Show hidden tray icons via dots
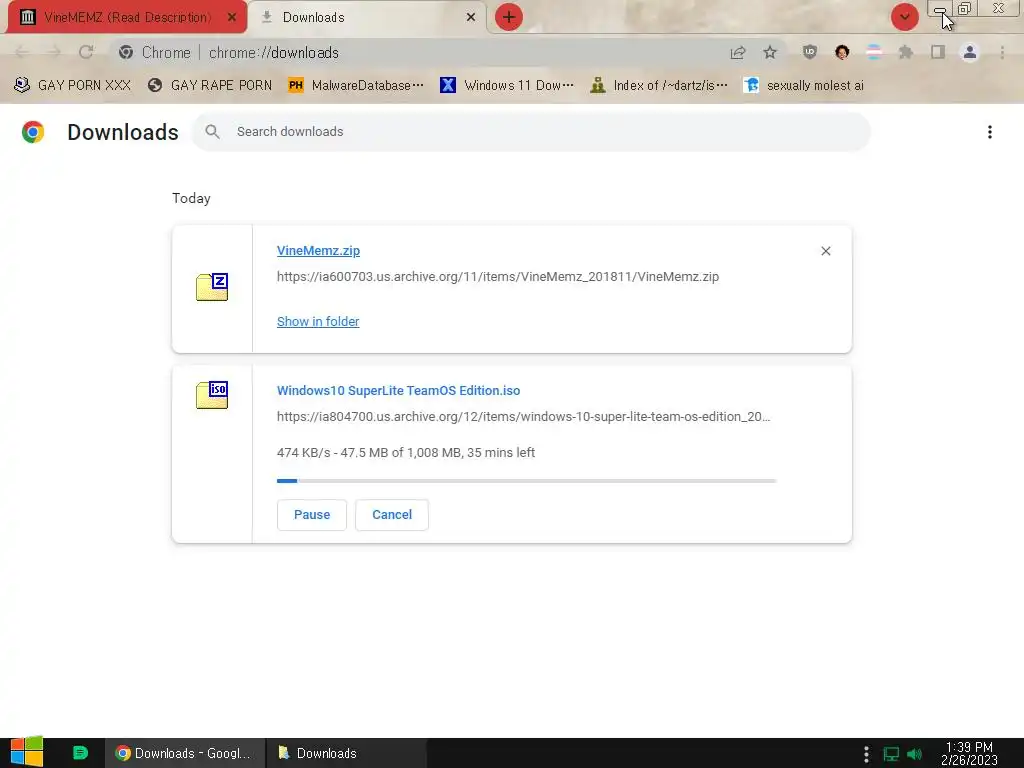Image resolution: width=1024 pixels, height=768 pixels. click(866, 754)
